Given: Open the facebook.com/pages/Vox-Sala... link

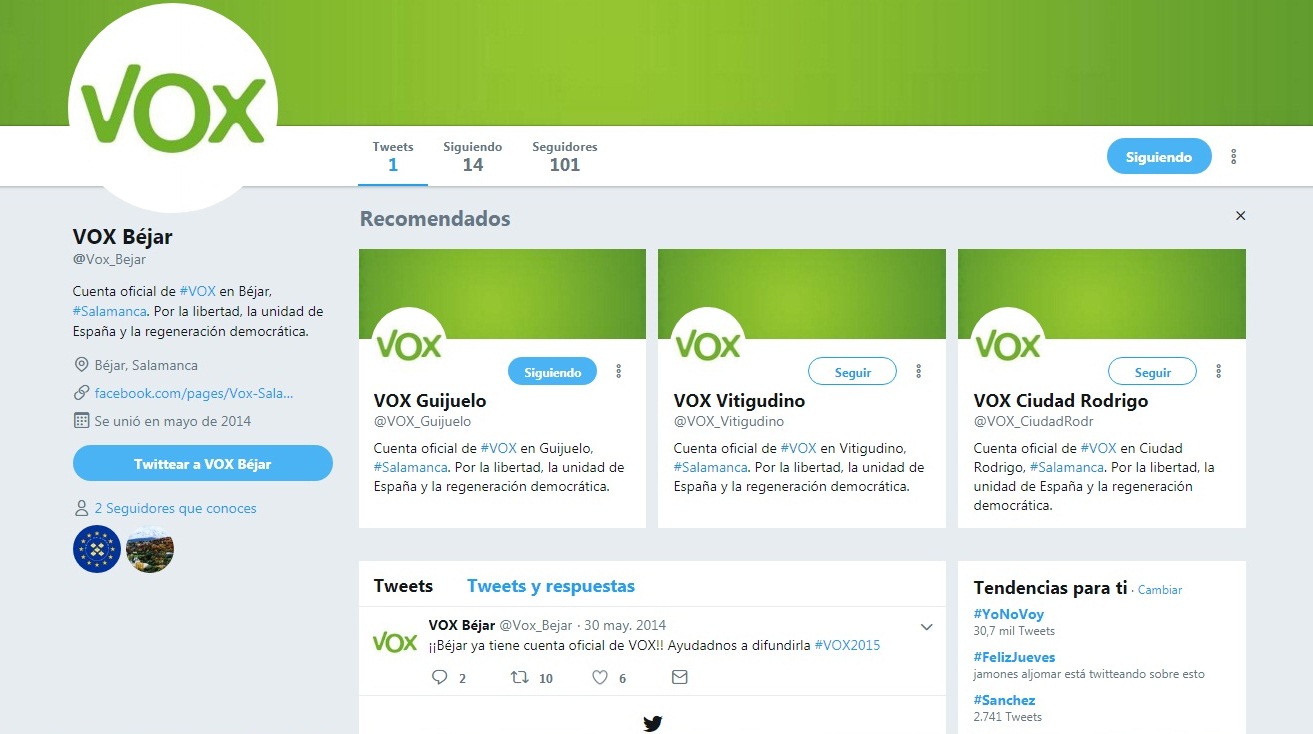Looking at the screenshot, I should pyautogui.click(x=194, y=393).
